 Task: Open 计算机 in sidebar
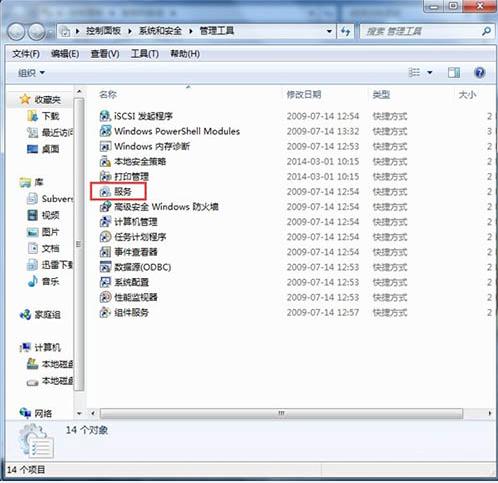(40, 347)
